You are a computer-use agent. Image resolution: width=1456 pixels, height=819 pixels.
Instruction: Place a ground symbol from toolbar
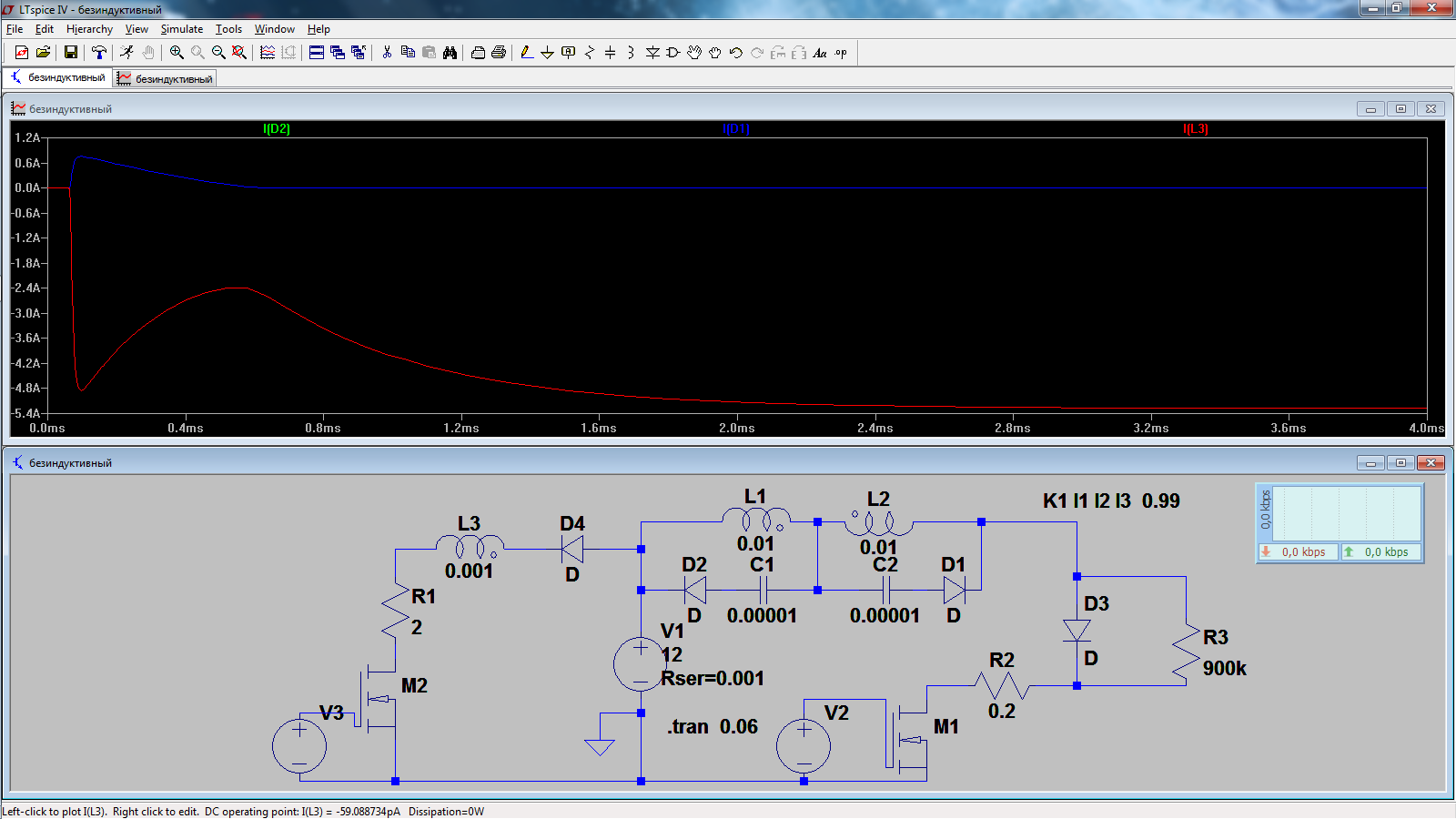click(547, 53)
